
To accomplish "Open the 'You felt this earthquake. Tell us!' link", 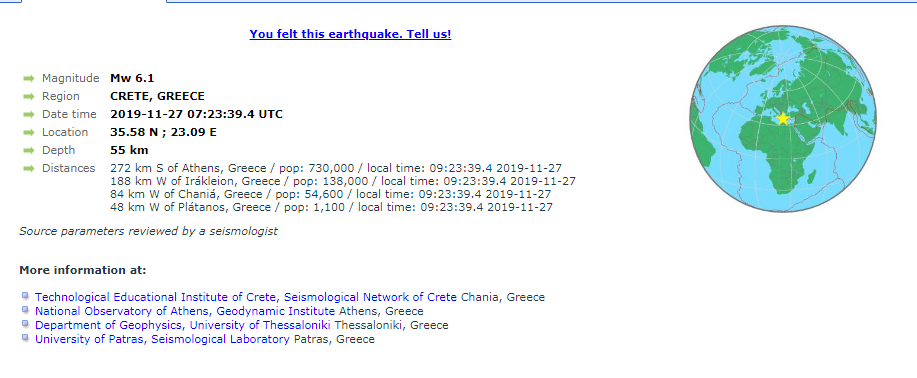I will (x=350, y=34).
